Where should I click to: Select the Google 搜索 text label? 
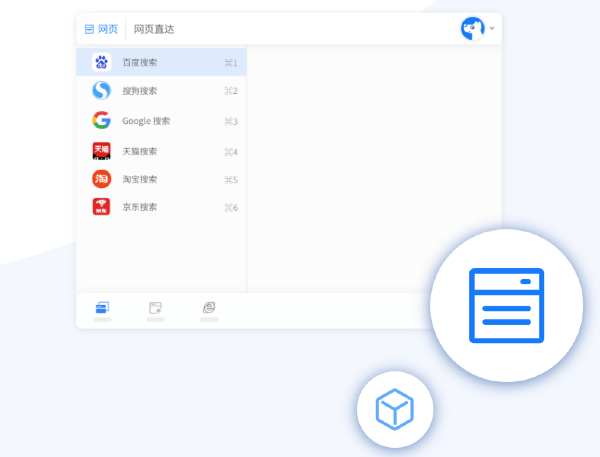[x=146, y=121]
